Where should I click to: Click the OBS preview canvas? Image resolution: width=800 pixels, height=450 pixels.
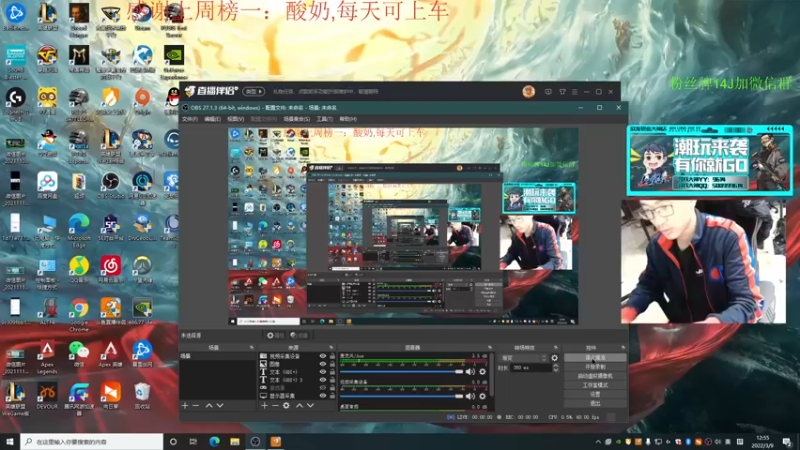[403, 226]
